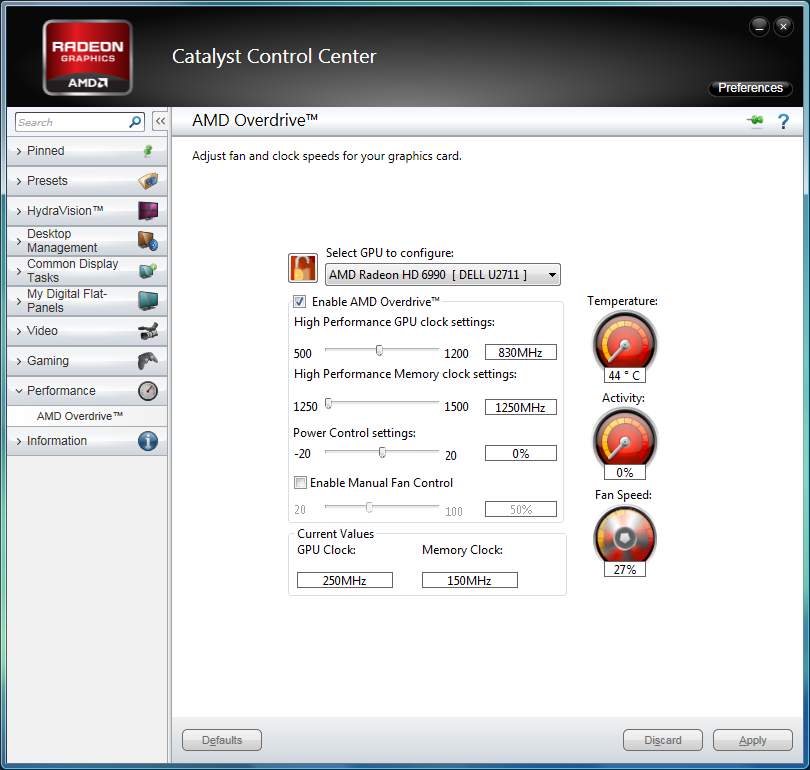Click the 0% activity reading below the gauge

(625, 473)
